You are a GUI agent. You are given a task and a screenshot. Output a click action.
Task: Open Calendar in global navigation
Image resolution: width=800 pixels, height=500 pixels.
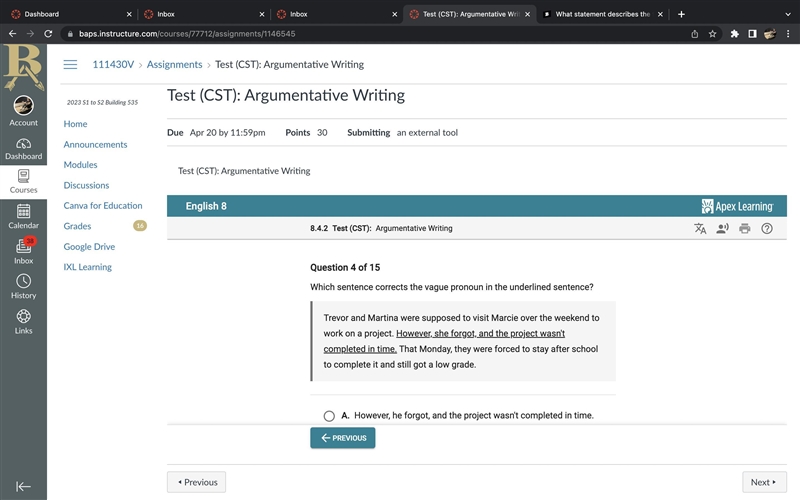[x=23, y=216]
